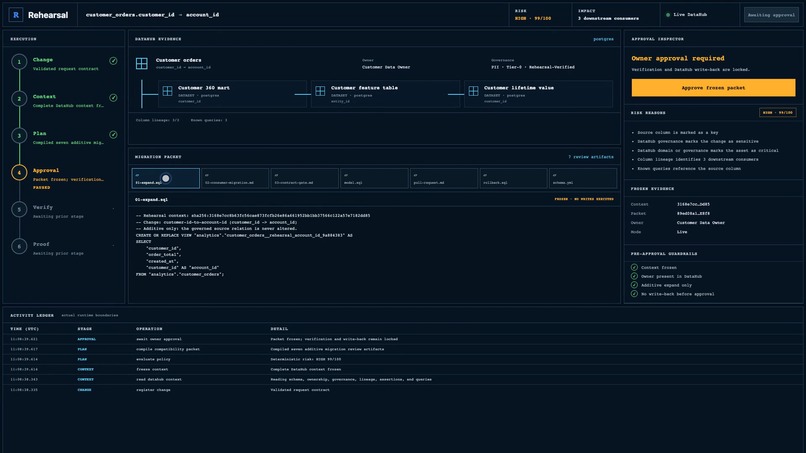Click the evaluate policy ledger row
Viewport: 806px width, 453px height.
click(x=402, y=359)
